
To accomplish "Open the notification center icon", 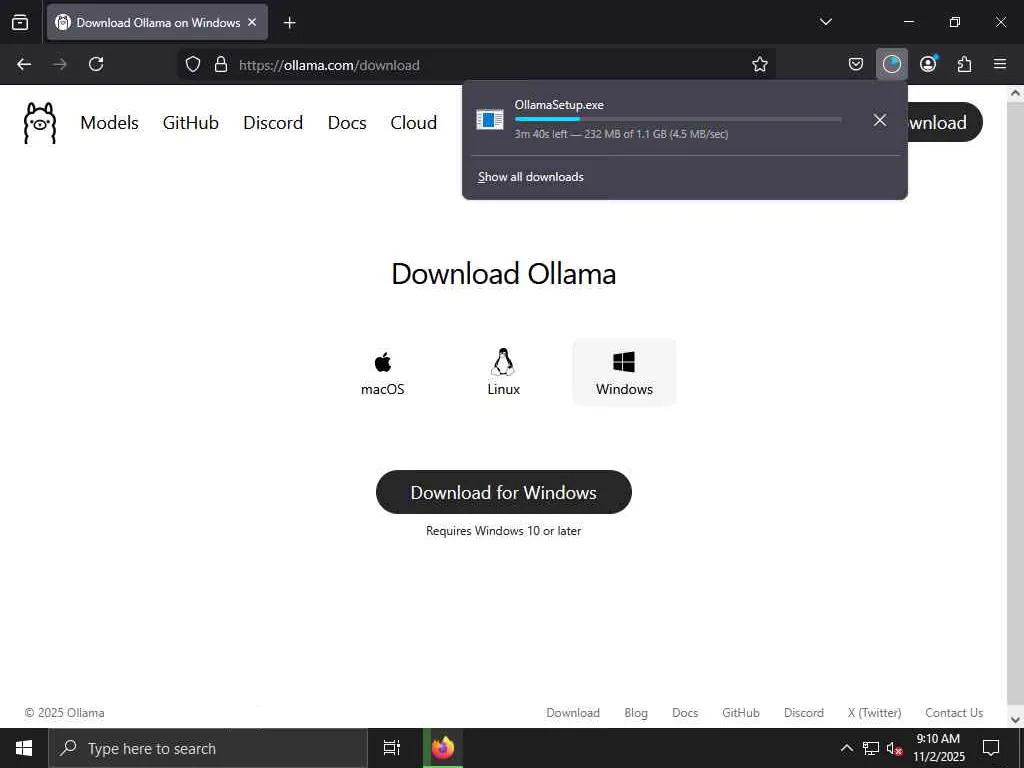I will (991, 748).
